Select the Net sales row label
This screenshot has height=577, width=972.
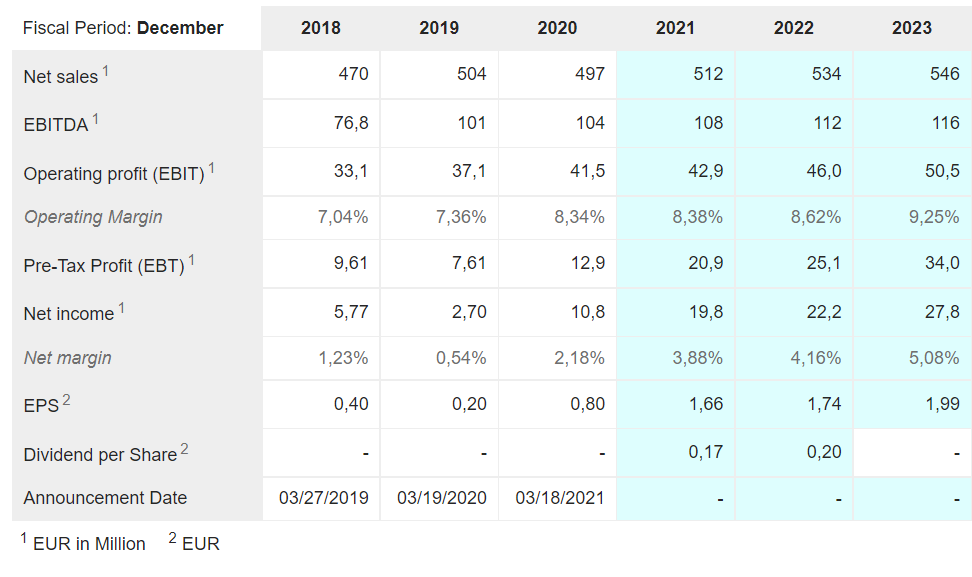(61, 77)
